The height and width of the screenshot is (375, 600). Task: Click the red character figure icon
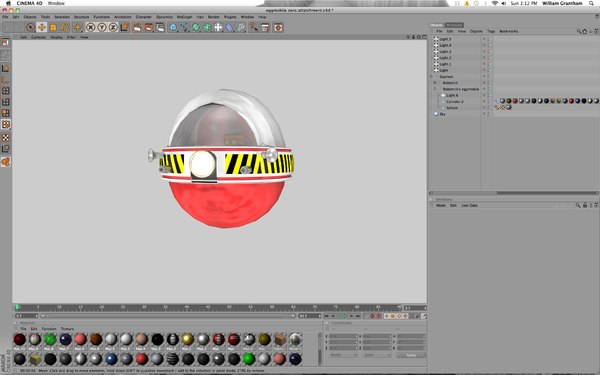tap(254, 27)
